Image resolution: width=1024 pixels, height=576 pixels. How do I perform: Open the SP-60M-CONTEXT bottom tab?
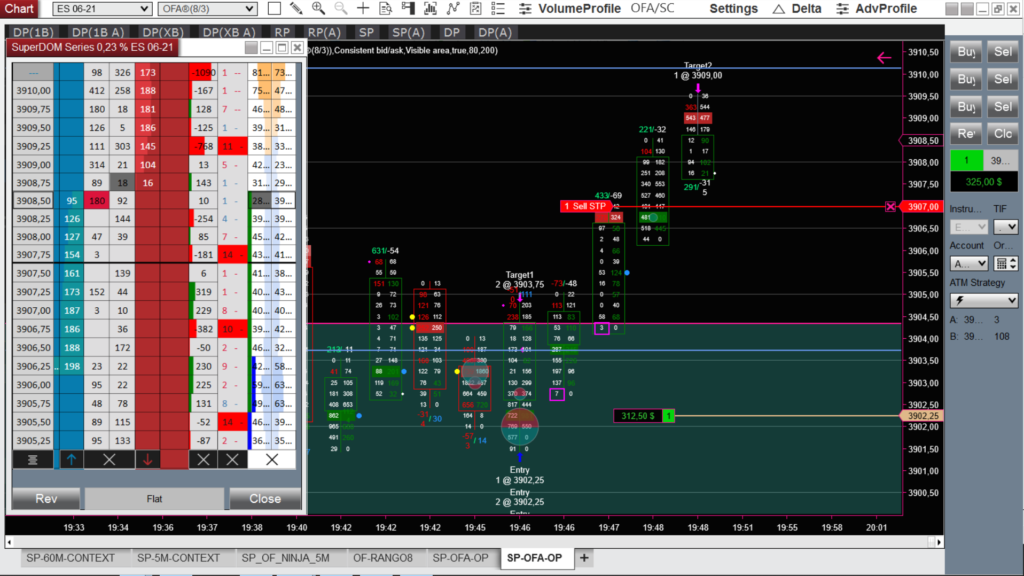coord(71,558)
